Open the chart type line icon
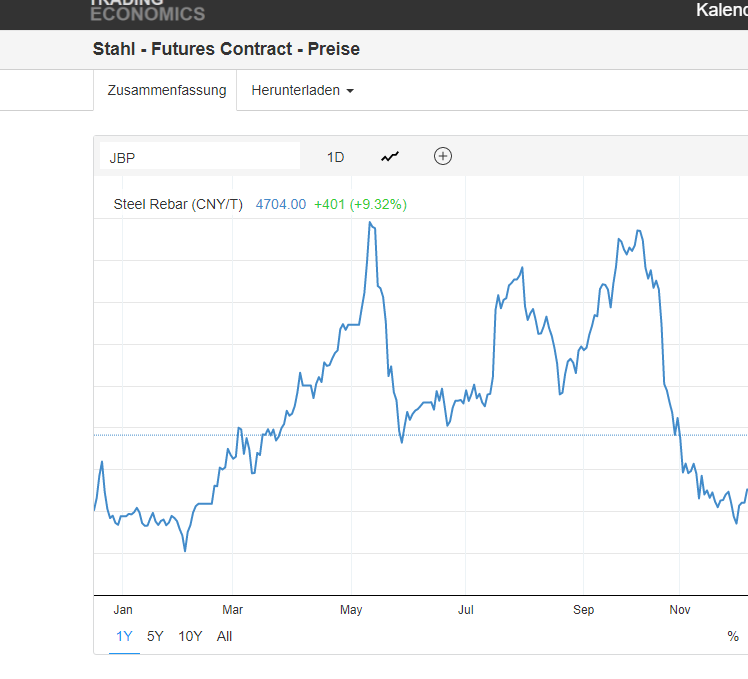Viewport: 748px width, 679px height. tap(390, 157)
